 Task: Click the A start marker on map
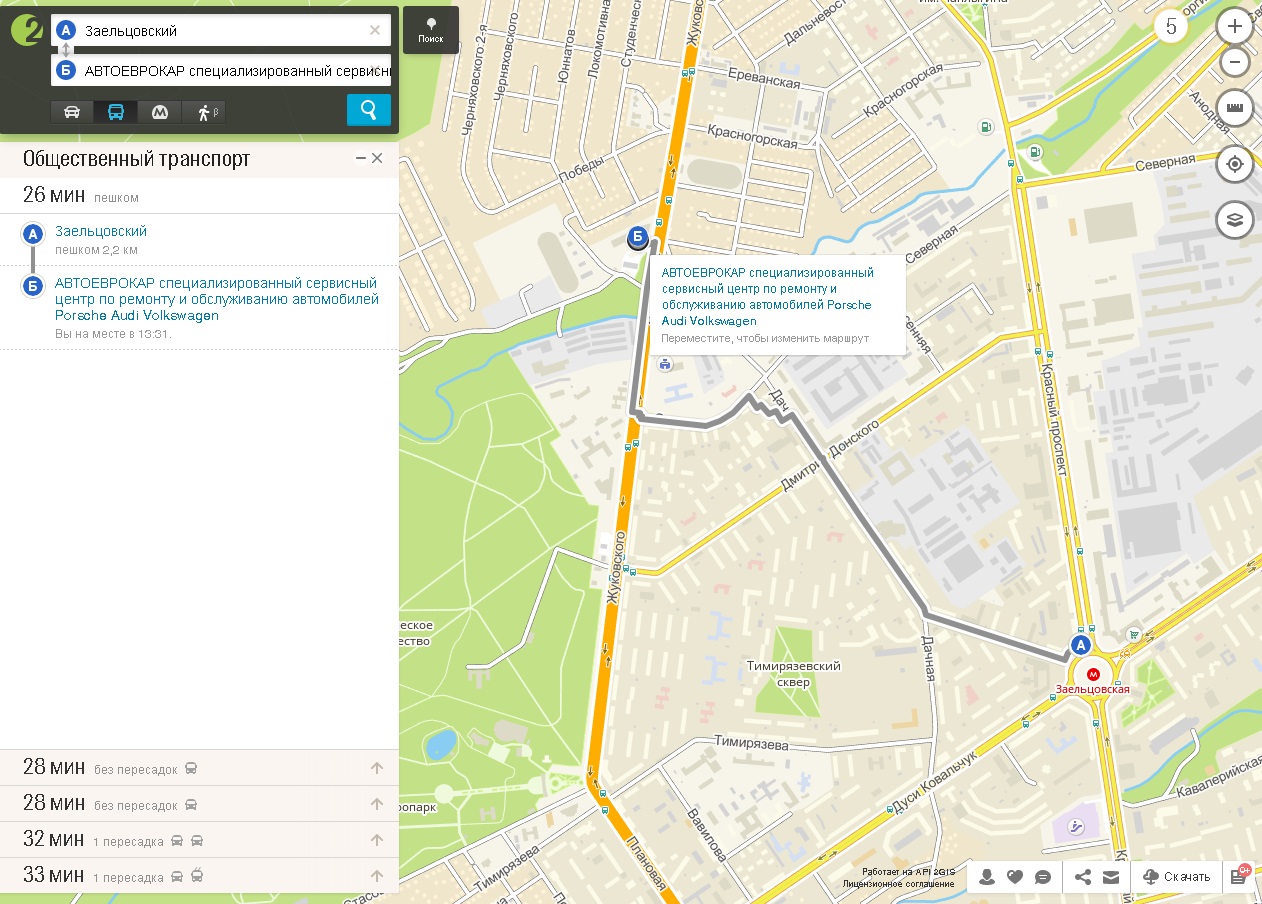click(1080, 645)
